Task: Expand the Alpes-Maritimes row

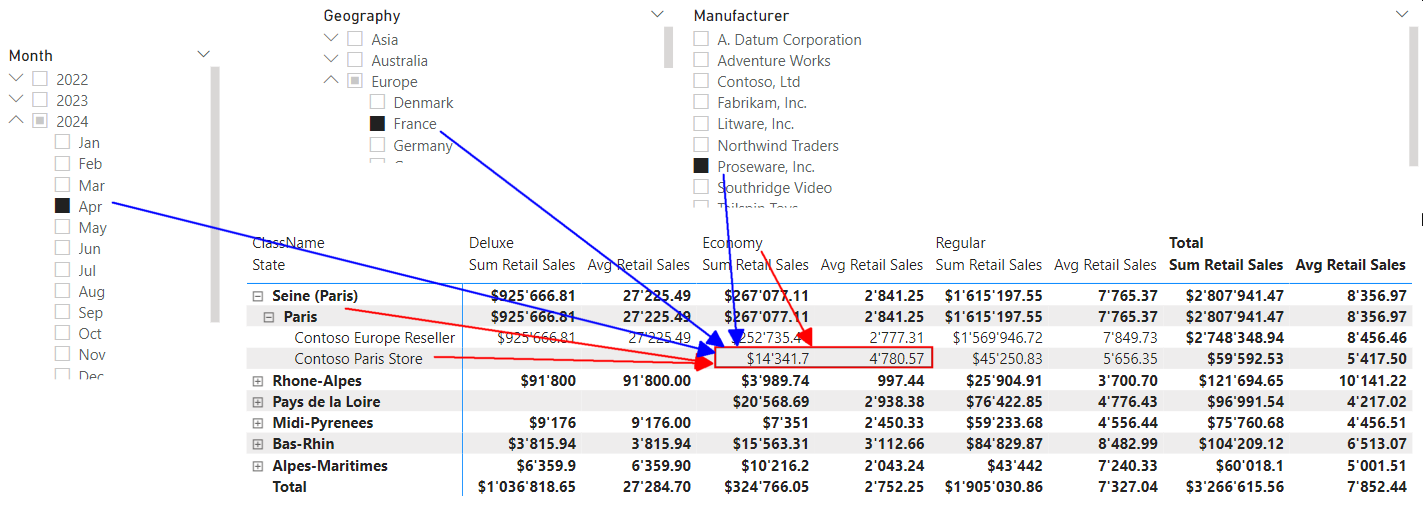Action: (258, 466)
